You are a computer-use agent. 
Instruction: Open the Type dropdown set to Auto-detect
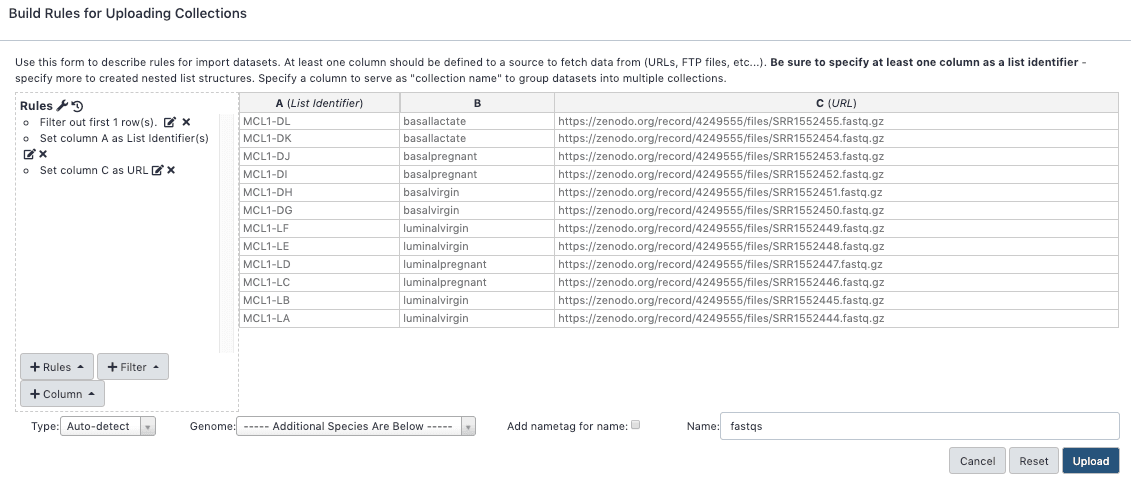click(x=109, y=427)
